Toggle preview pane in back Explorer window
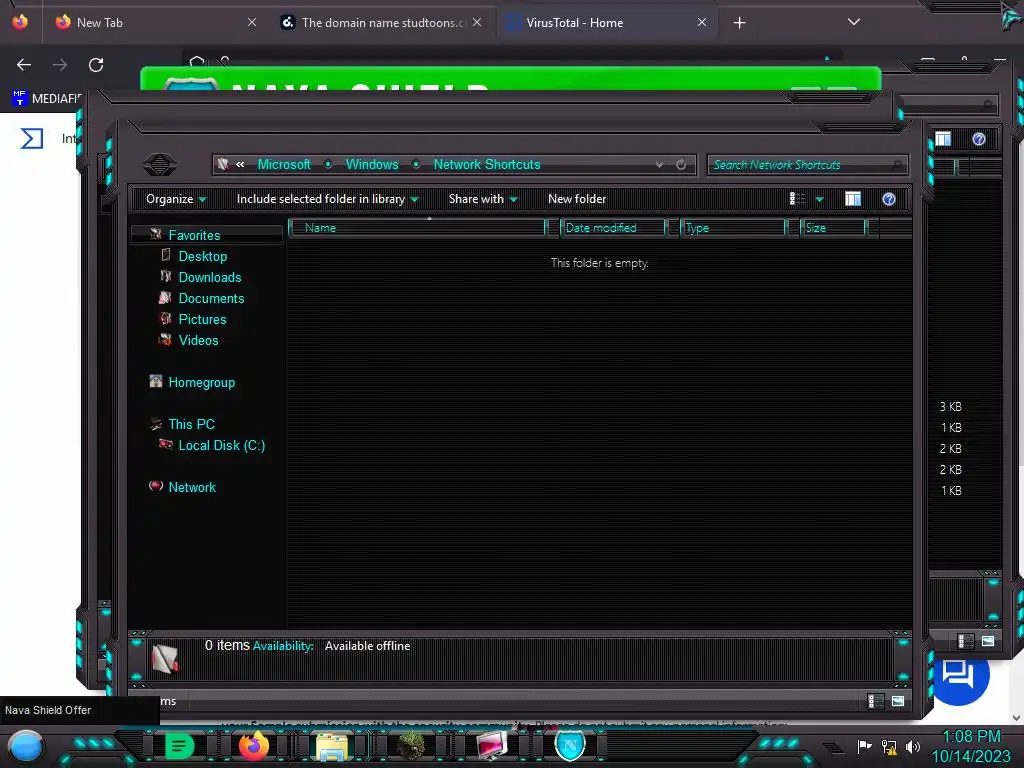This screenshot has height=768, width=1024. 942,138
